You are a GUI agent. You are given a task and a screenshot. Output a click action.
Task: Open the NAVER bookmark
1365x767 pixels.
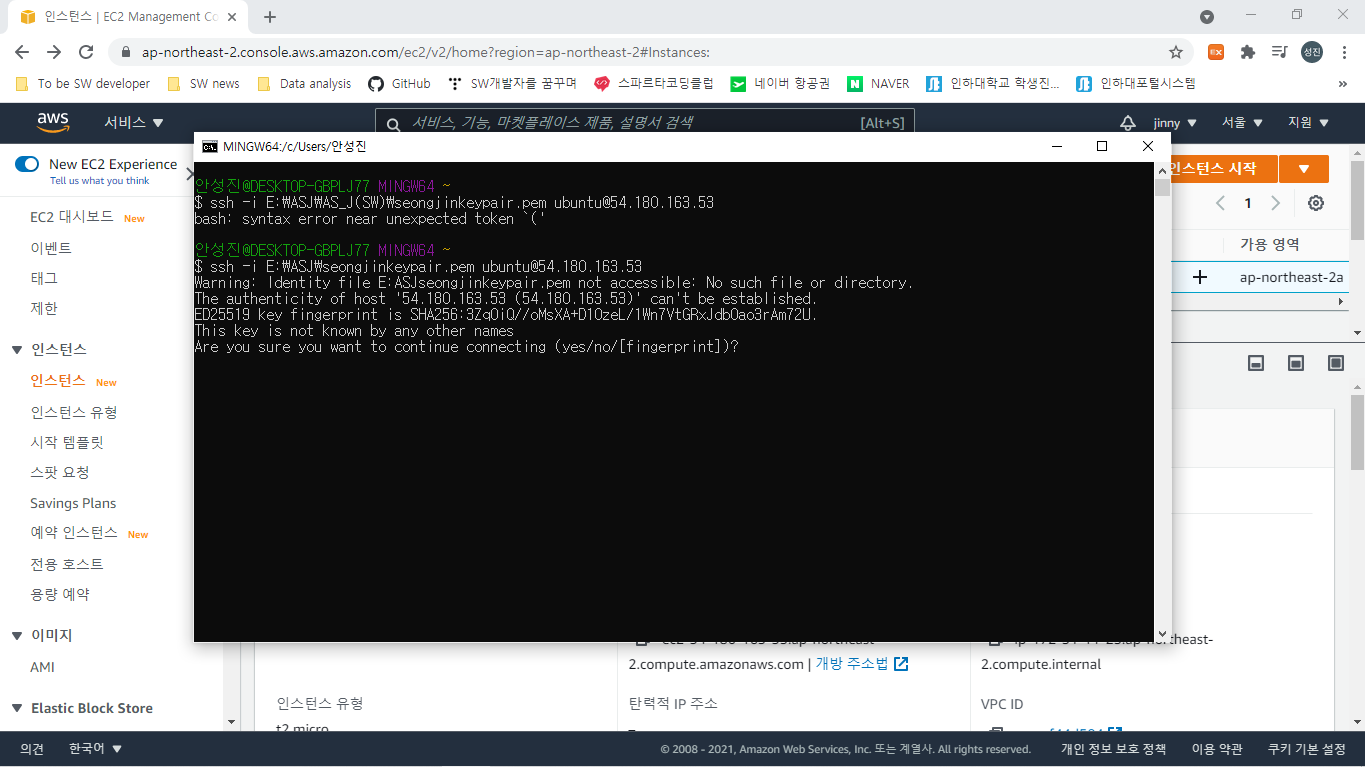[878, 84]
